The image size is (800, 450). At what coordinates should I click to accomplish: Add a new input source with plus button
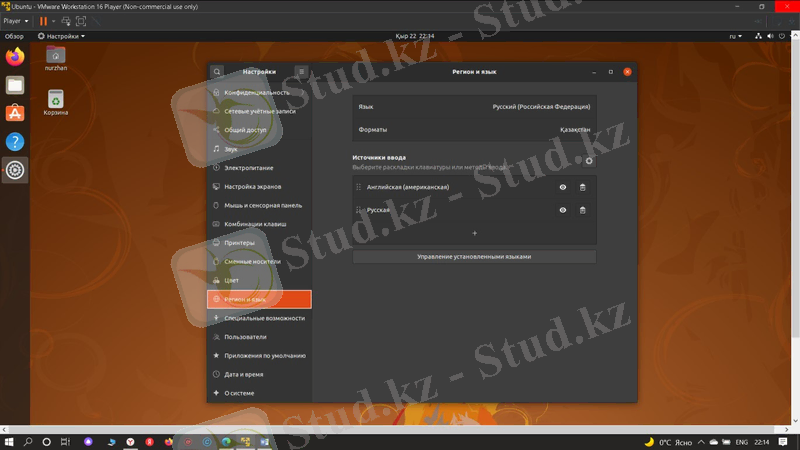pos(474,233)
